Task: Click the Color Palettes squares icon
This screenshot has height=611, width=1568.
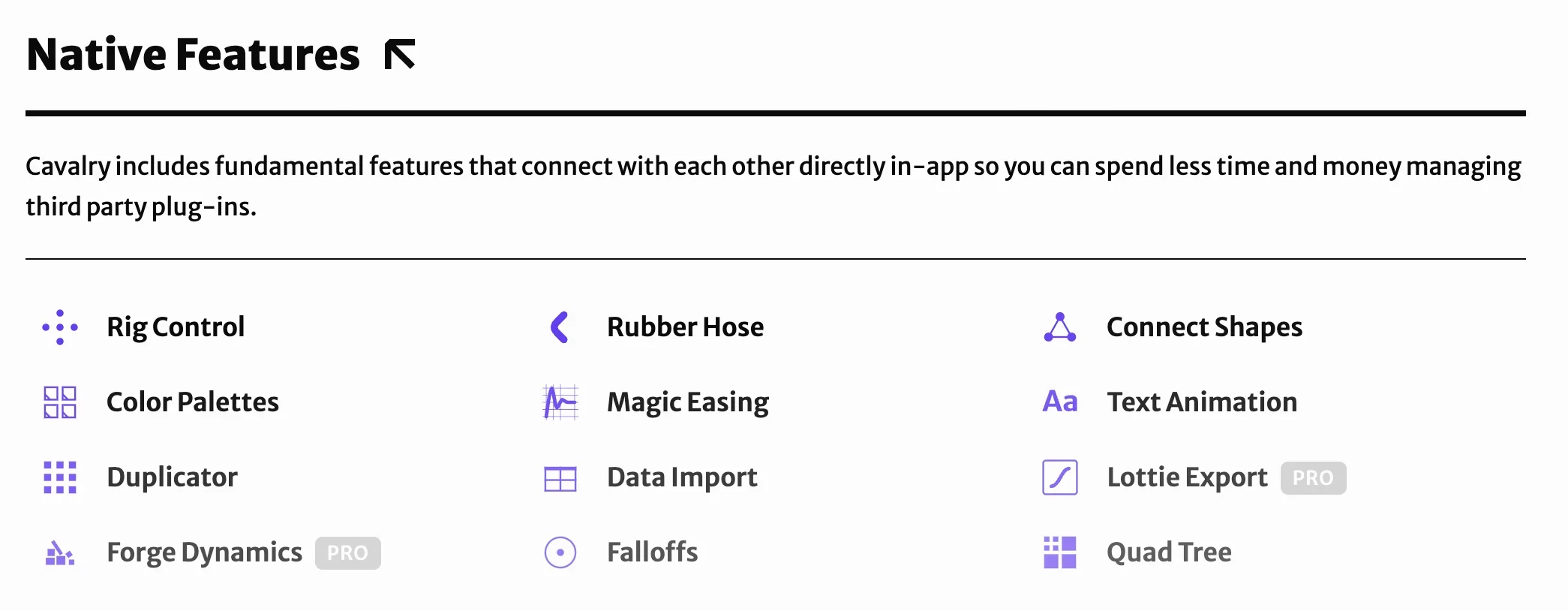Action: [x=60, y=402]
